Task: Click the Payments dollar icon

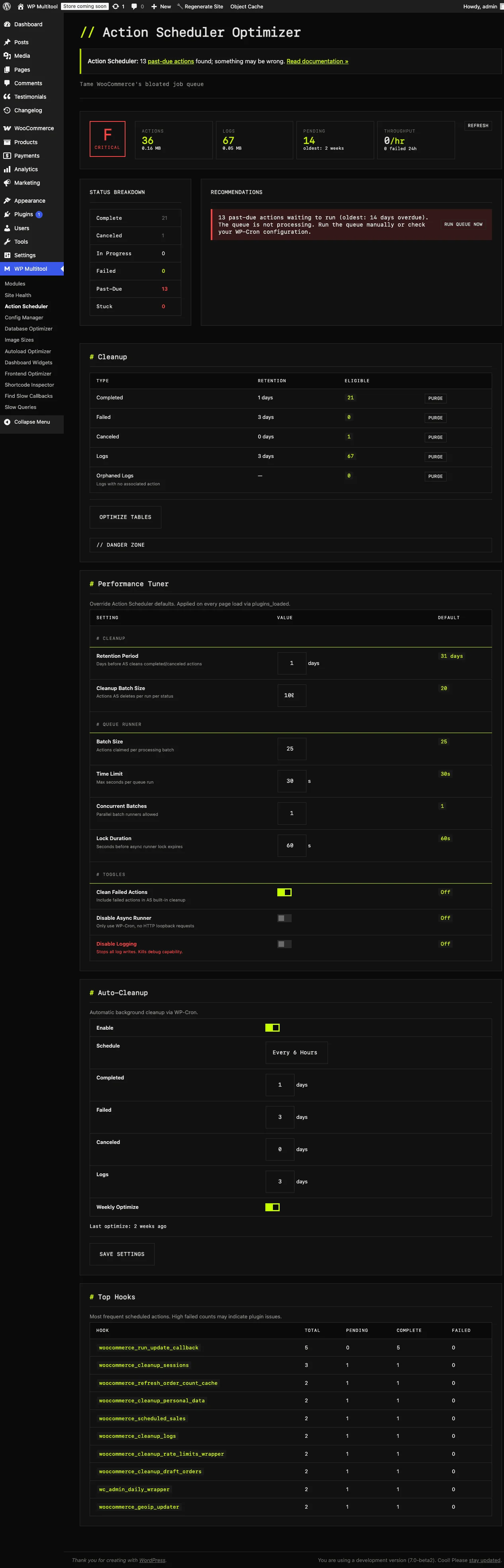Action: click(x=7, y=156)
